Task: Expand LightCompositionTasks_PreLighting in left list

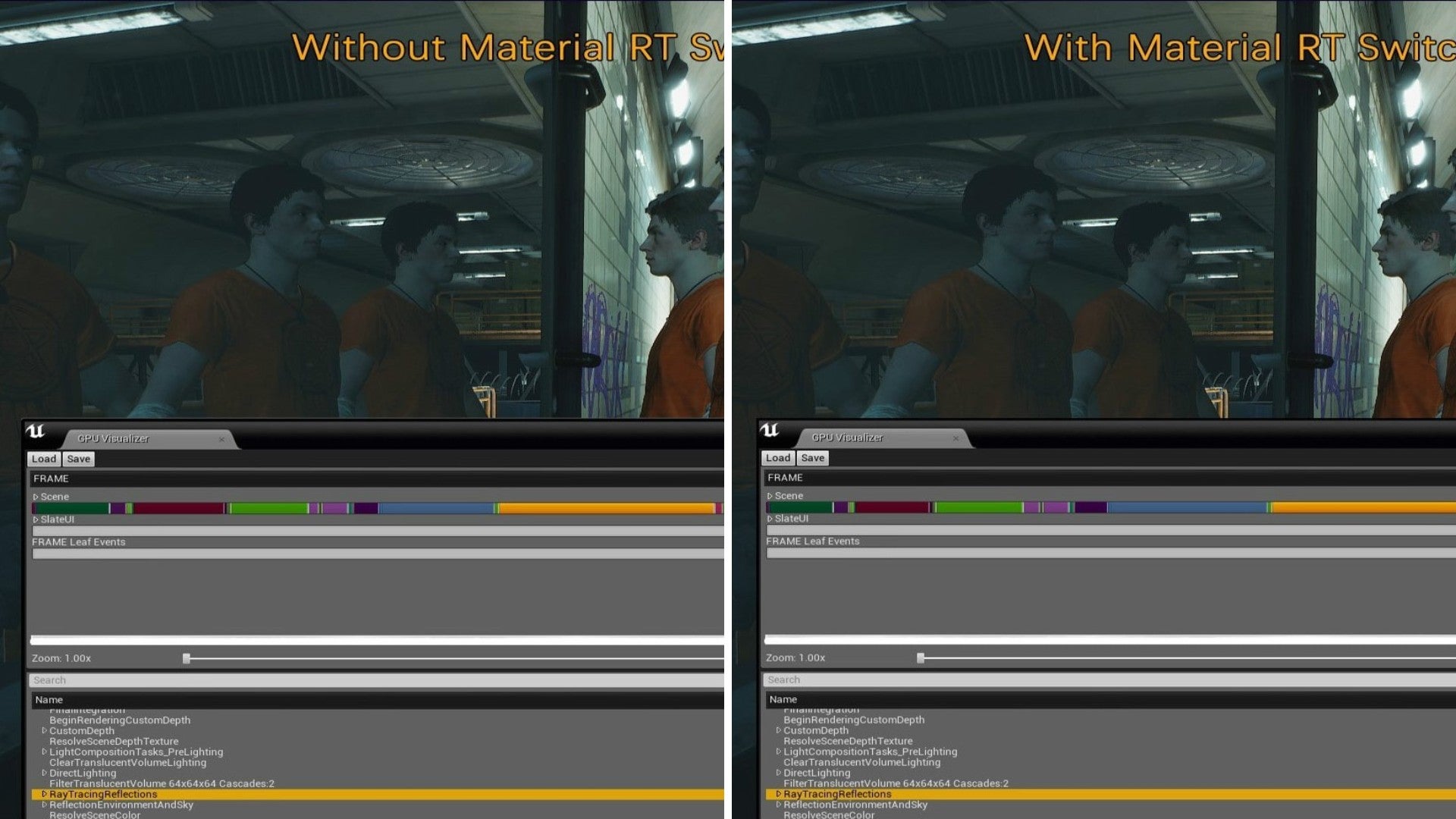Action: pyautogui.click(x=44, y=752)
